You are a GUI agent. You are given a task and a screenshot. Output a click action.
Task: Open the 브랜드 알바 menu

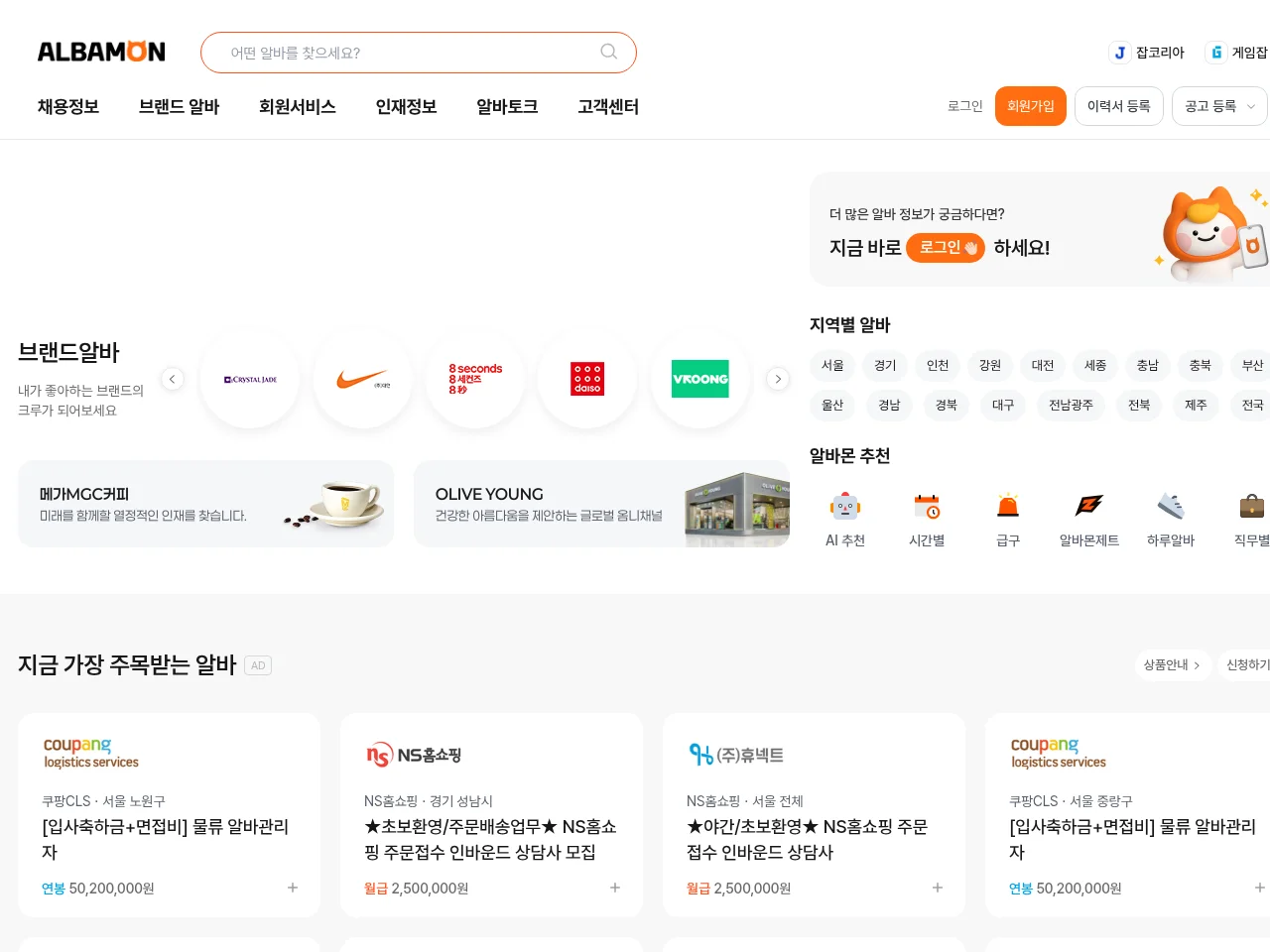179,106
